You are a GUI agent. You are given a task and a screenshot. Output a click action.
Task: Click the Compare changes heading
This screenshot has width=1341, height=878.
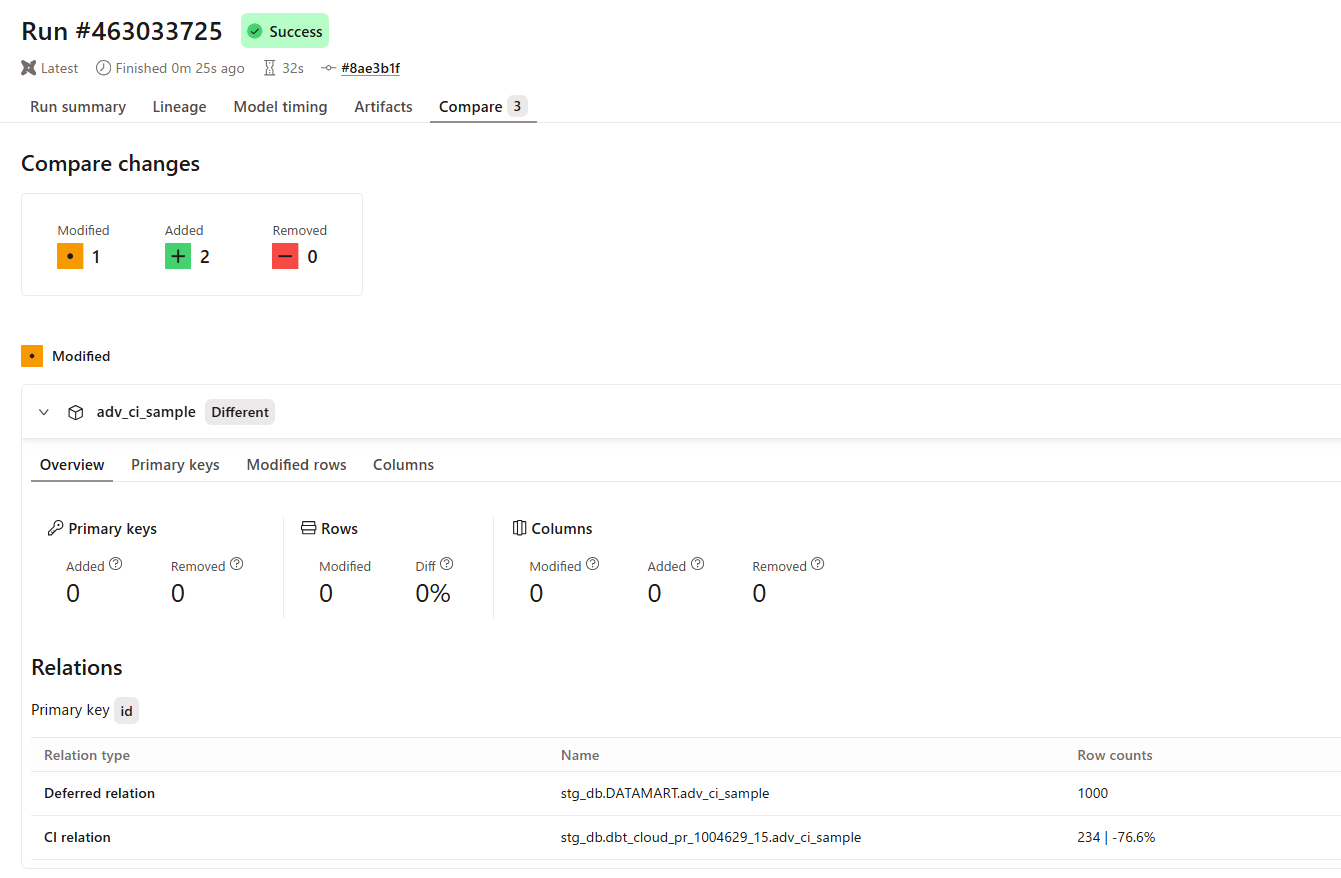click(111, 164)
